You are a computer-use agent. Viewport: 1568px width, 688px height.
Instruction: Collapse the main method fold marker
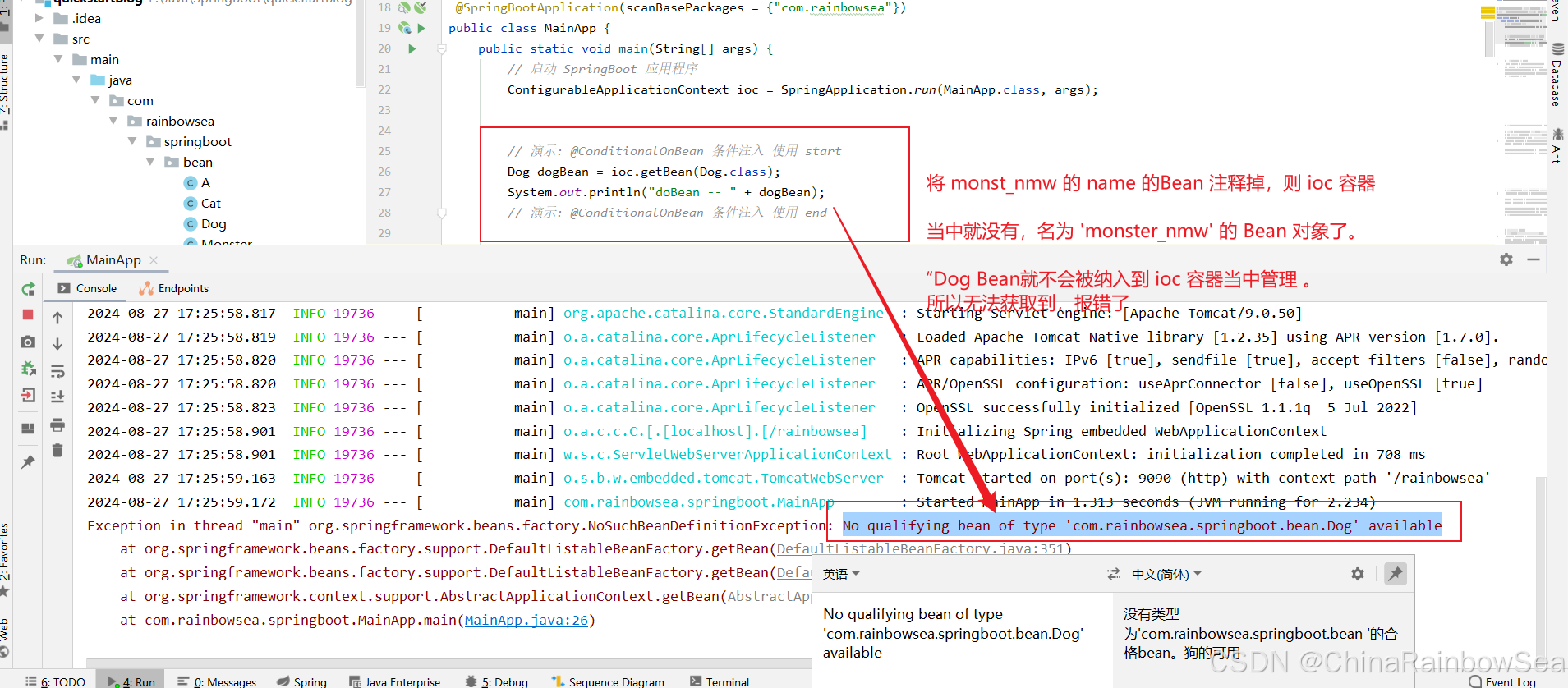(442, 49)
